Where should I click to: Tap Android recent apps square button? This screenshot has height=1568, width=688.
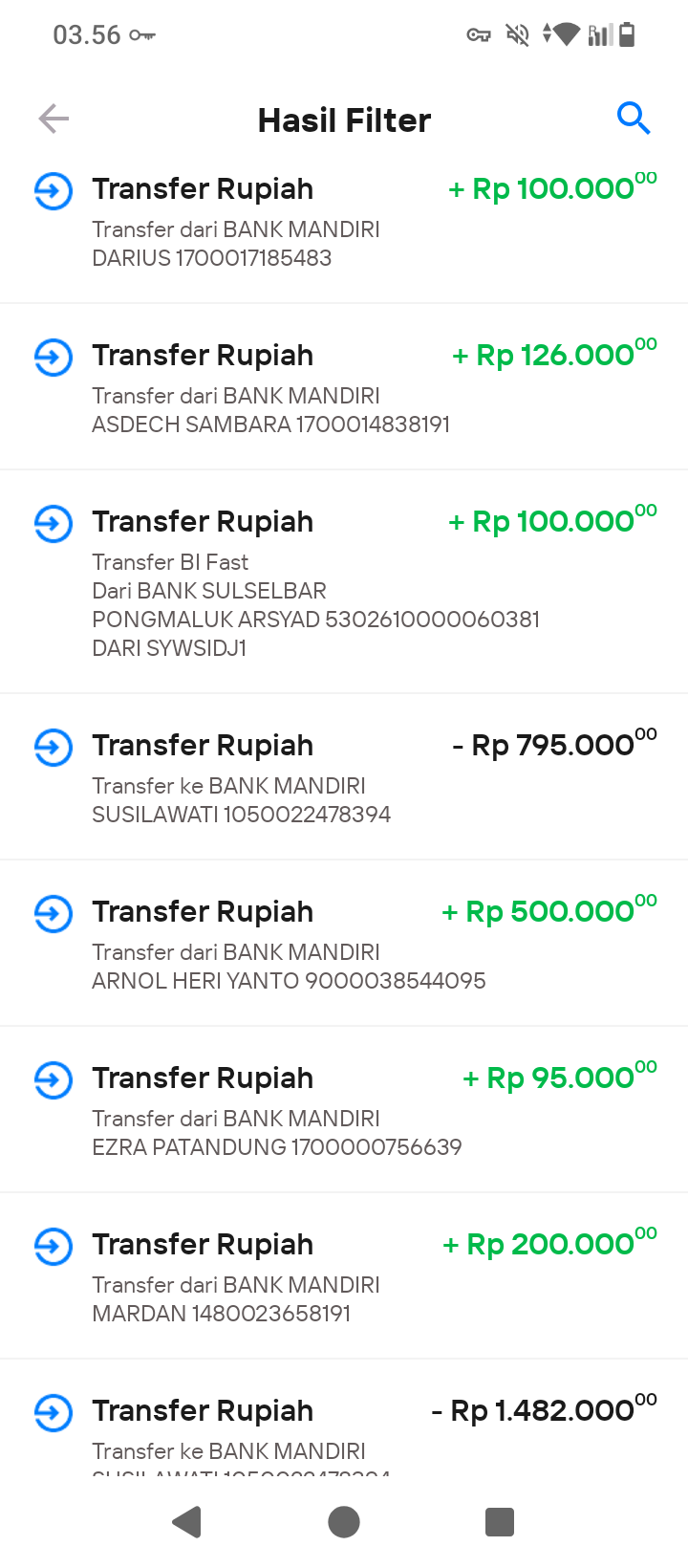coord(500,1521)
